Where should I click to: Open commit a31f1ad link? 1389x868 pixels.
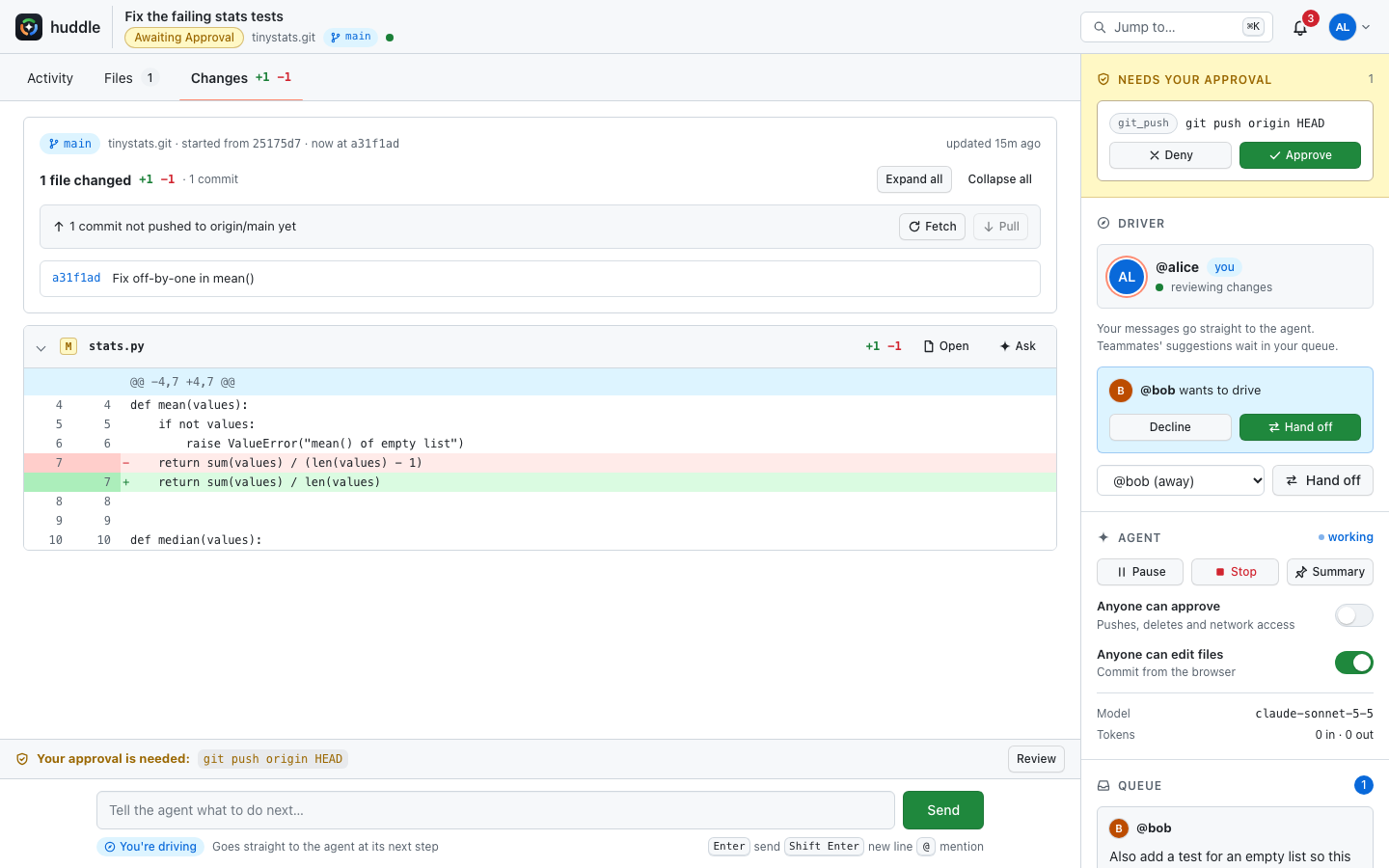click(x=76, y=278)
